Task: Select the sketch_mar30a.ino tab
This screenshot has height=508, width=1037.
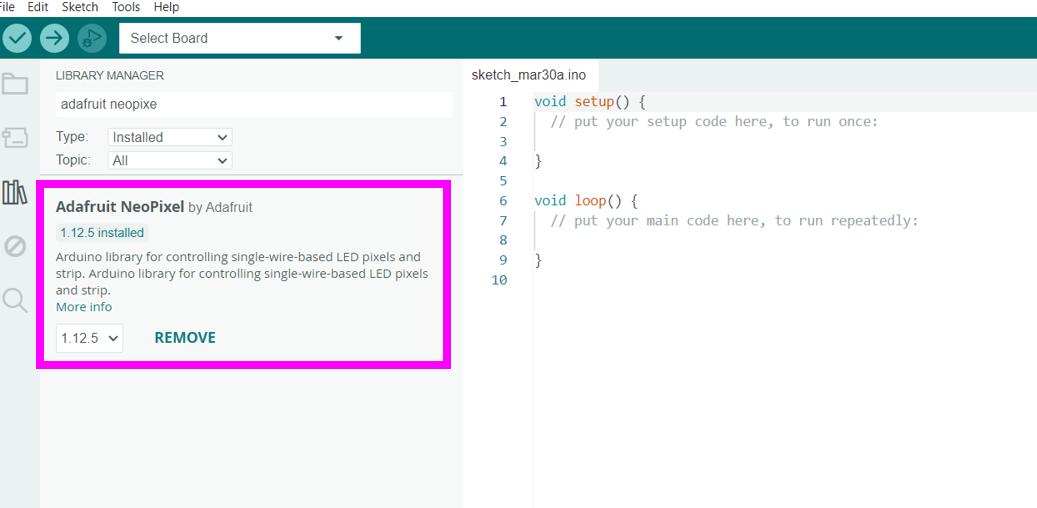Action: click(528, 75)
